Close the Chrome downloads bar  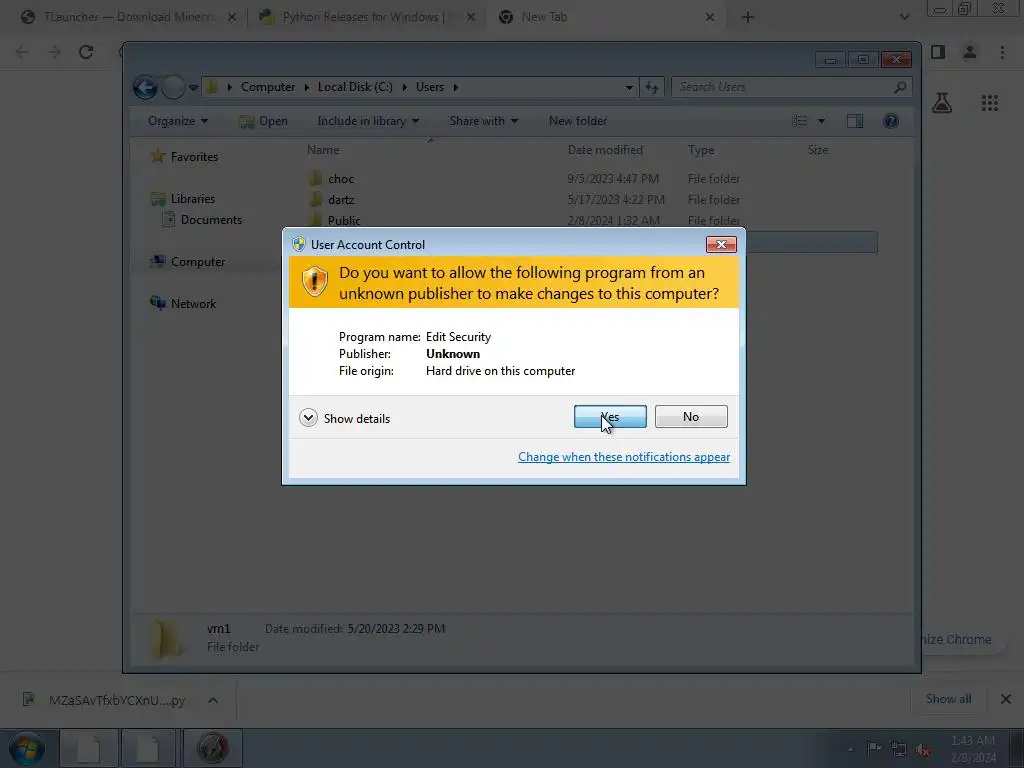(1006, 699)
